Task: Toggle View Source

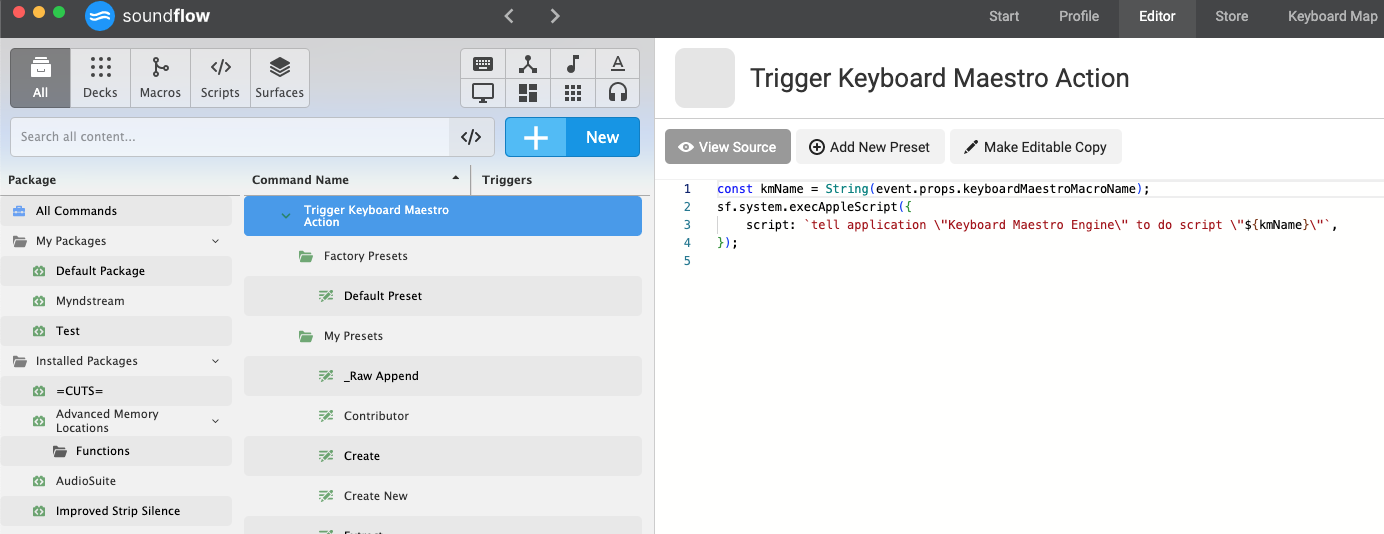Action: (728, 147)
